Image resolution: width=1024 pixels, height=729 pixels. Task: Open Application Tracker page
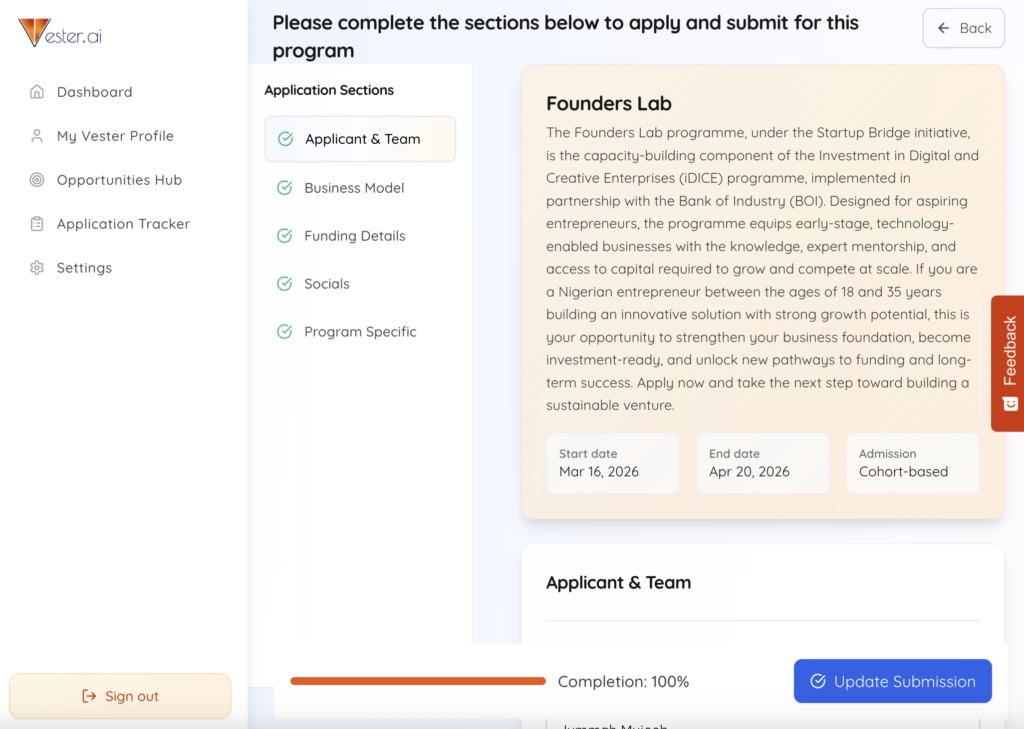[x=123, y=224]
